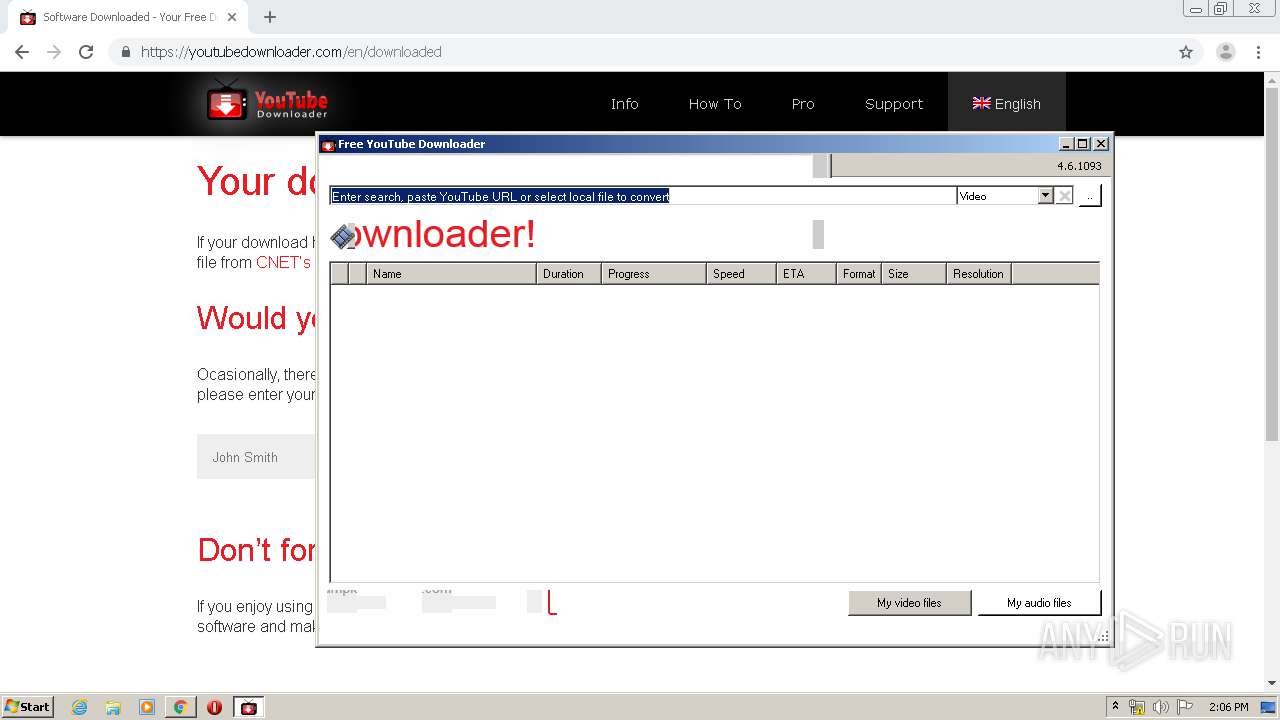Click the John Smith name input field
Viewport: 1280px width, 720px height.
[x=256, y=457]
